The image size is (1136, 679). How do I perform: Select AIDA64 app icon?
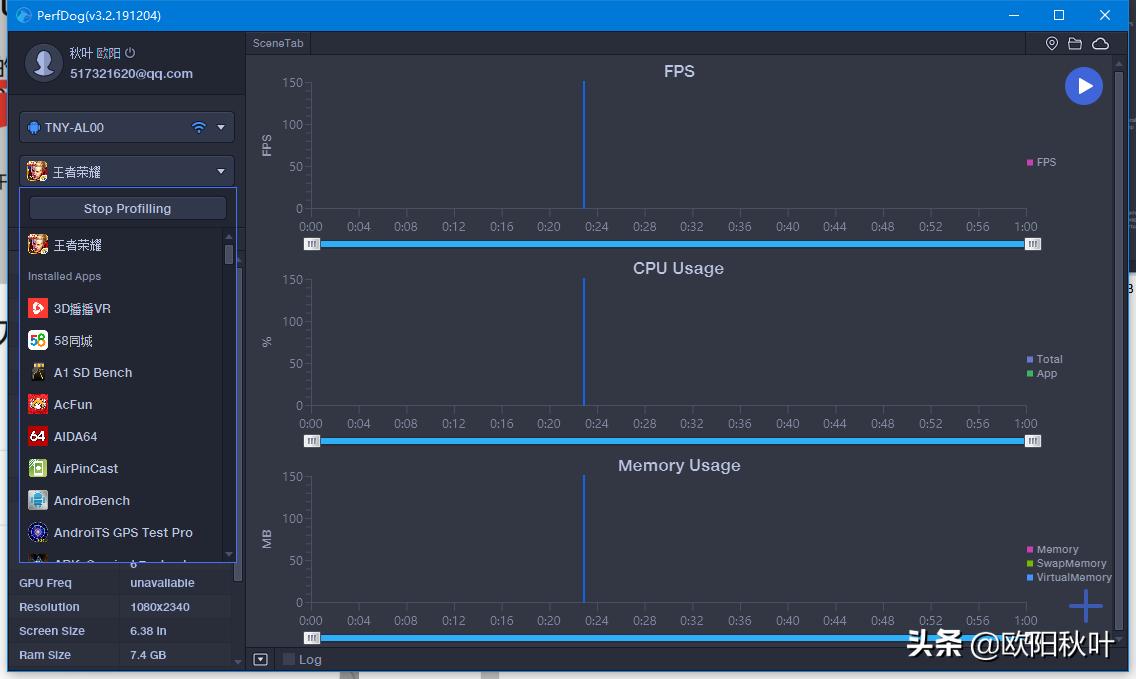point(38,436)
